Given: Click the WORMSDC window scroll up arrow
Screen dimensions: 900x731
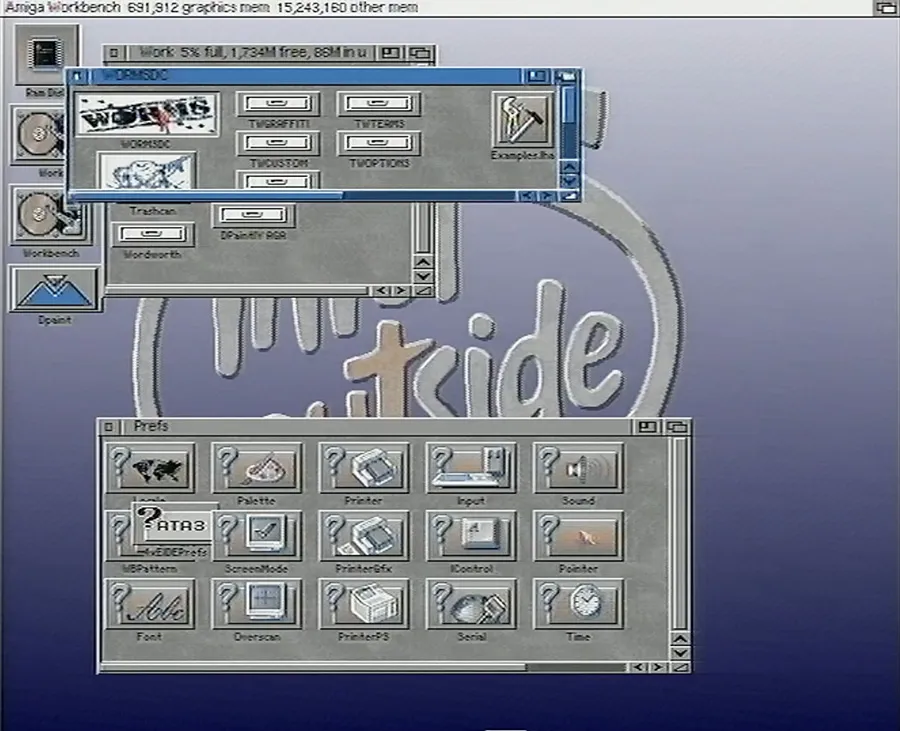Looking at the screenshot, I should [569, 167].
